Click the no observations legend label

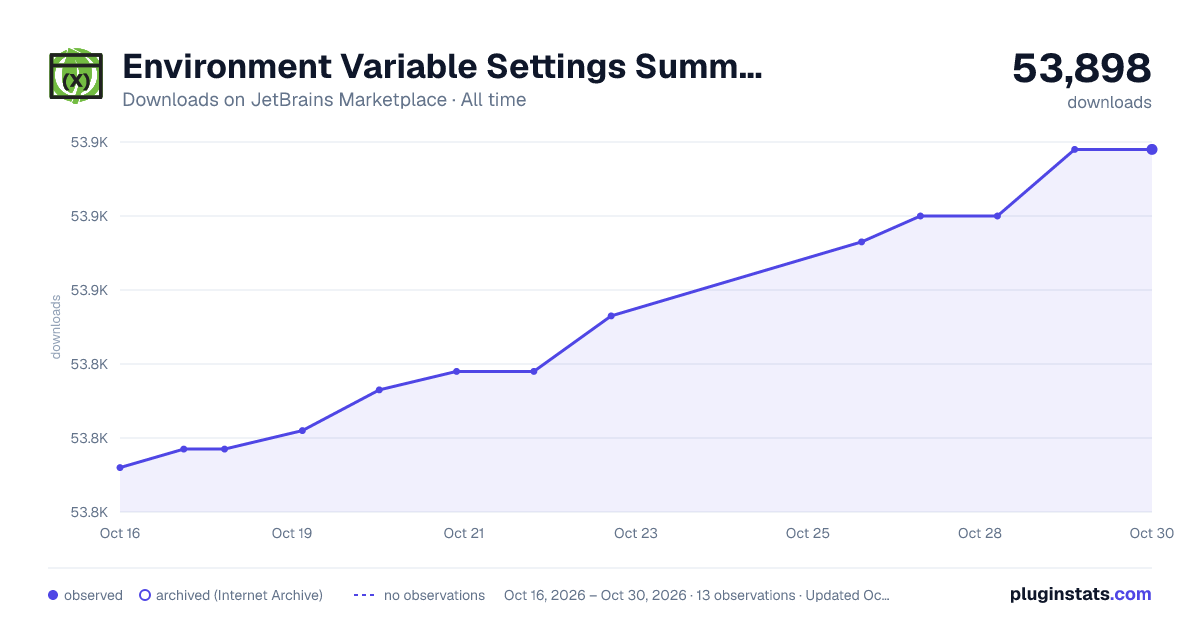434,595
